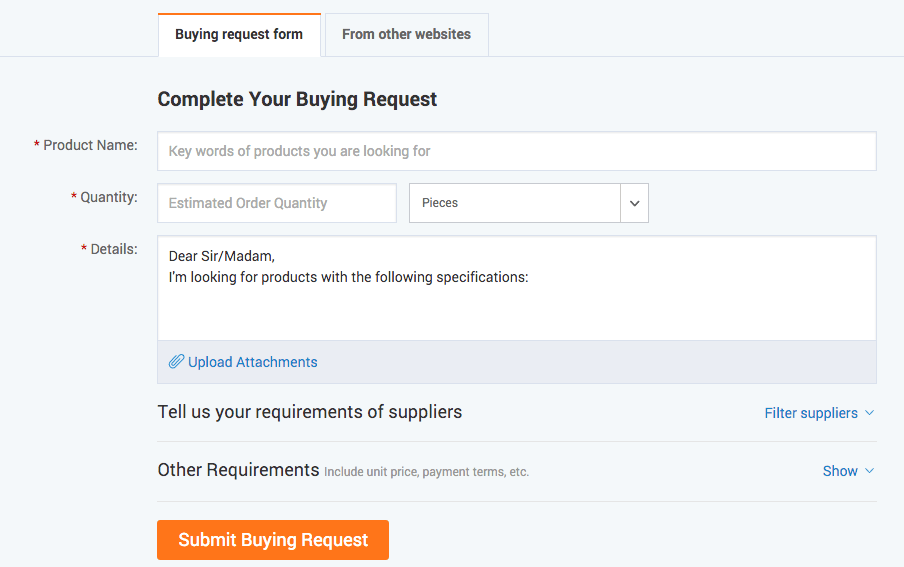Open the Upload Attachments link

[x=253, y=362]
